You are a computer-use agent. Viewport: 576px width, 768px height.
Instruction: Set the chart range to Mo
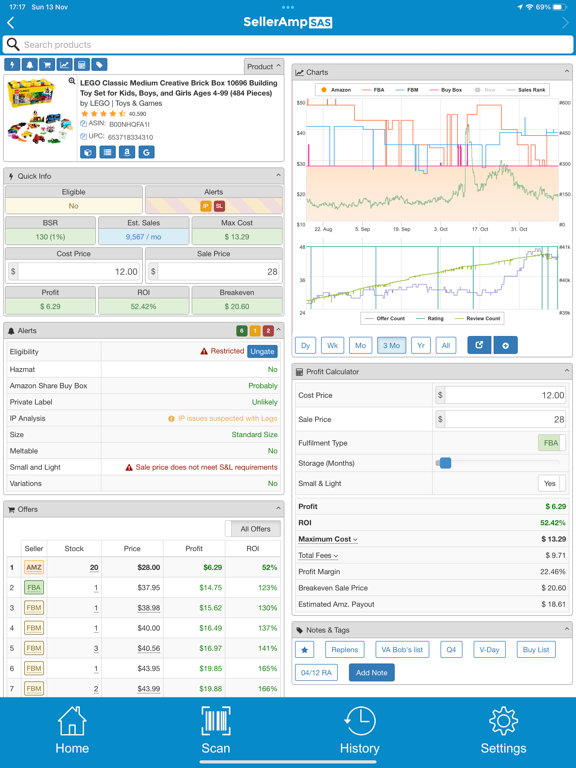pyautogui.click(x=360, y=345)
